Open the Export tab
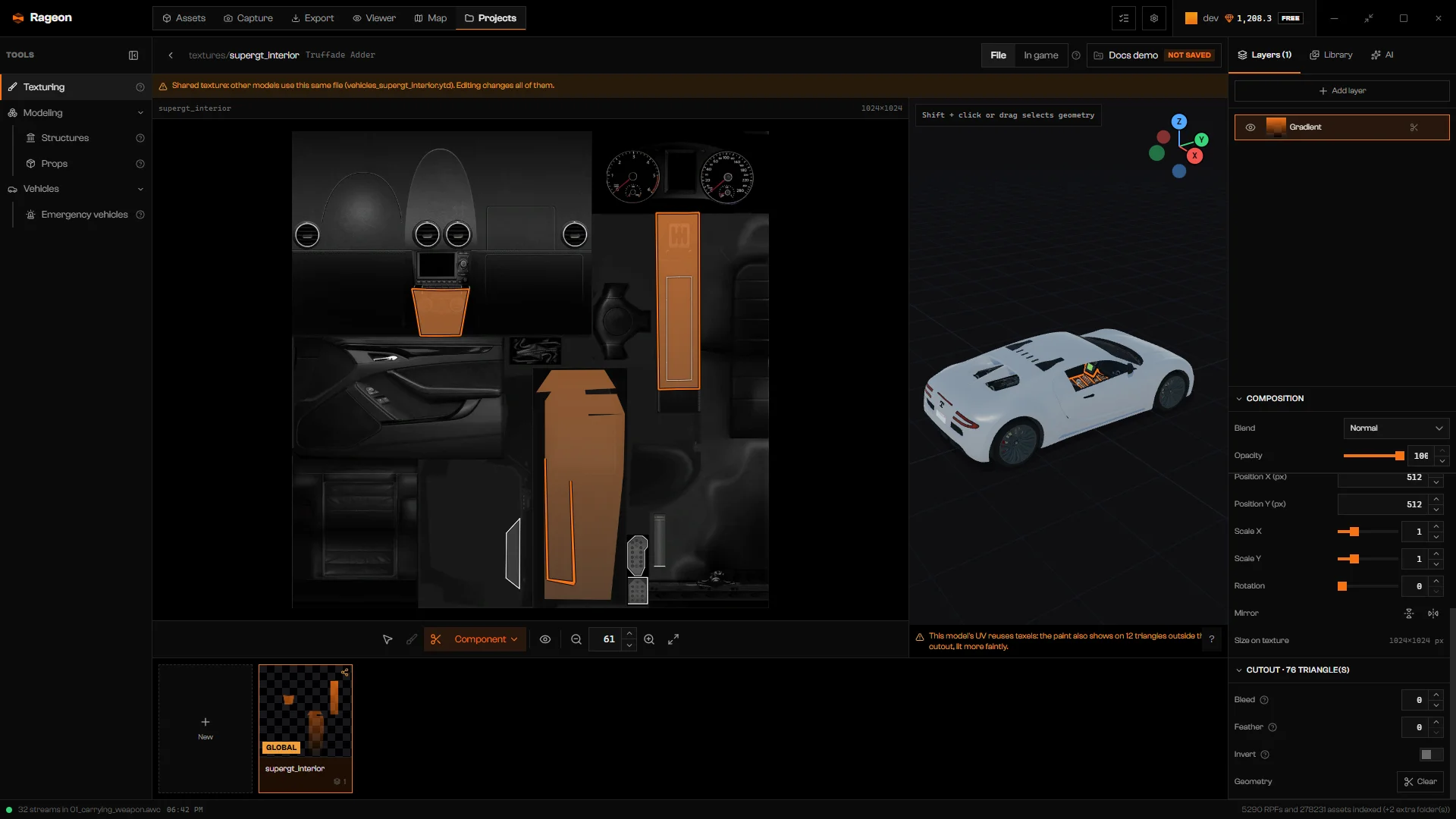The image size is (1456, 819). (312, 18)
